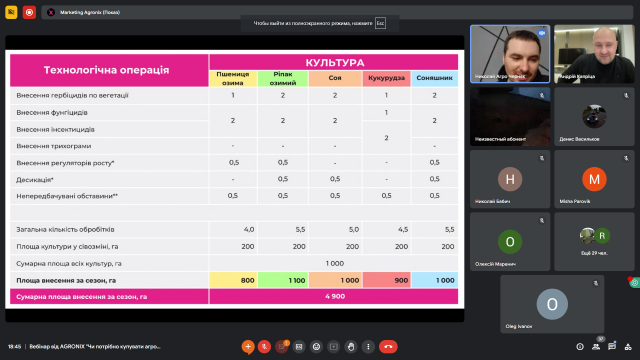Click Marketing Agronix presenter avatar icon
The height and width of the screenshot is (360, 640).
[51, 12]
